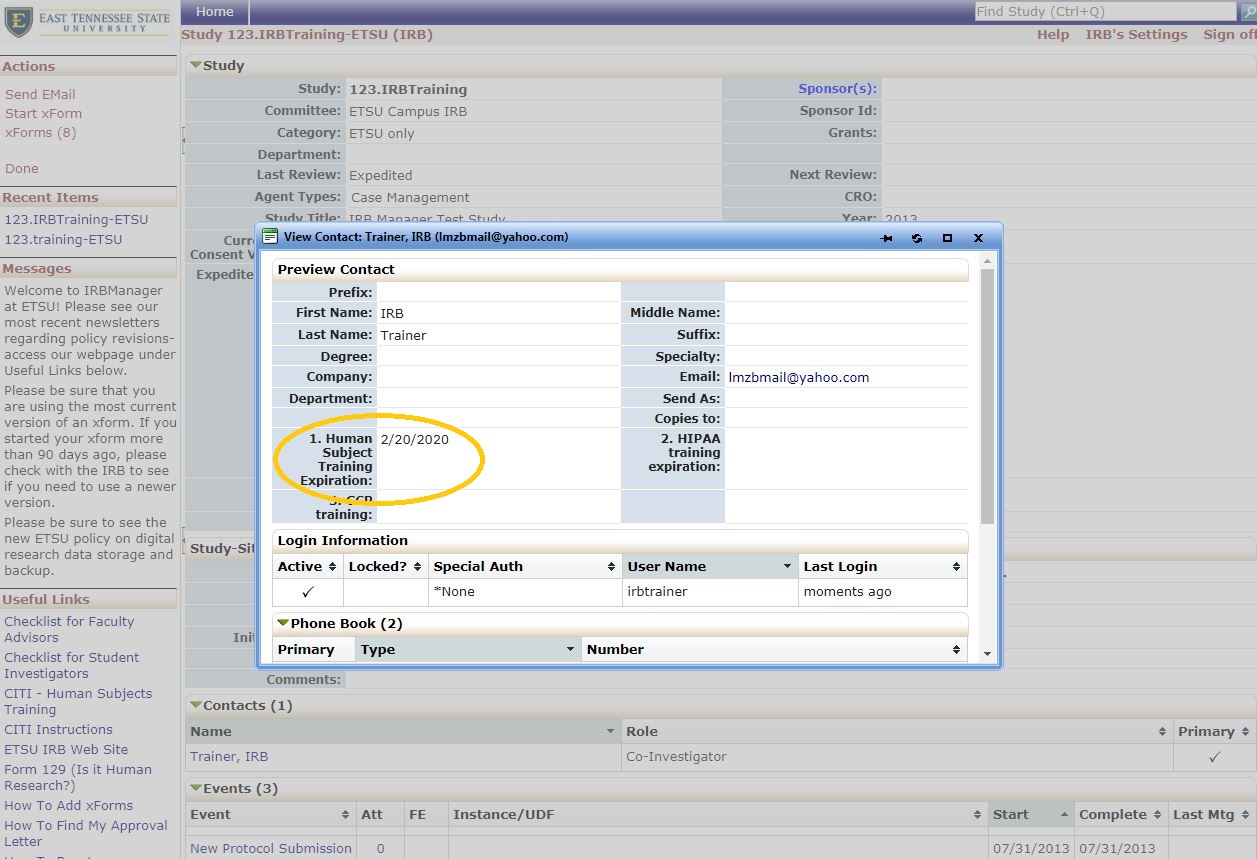Click the lmzbmail@yahoo.com email link
Image resolution: width=1257 pixels, height=859 pixels.
(x=798, y=378)
